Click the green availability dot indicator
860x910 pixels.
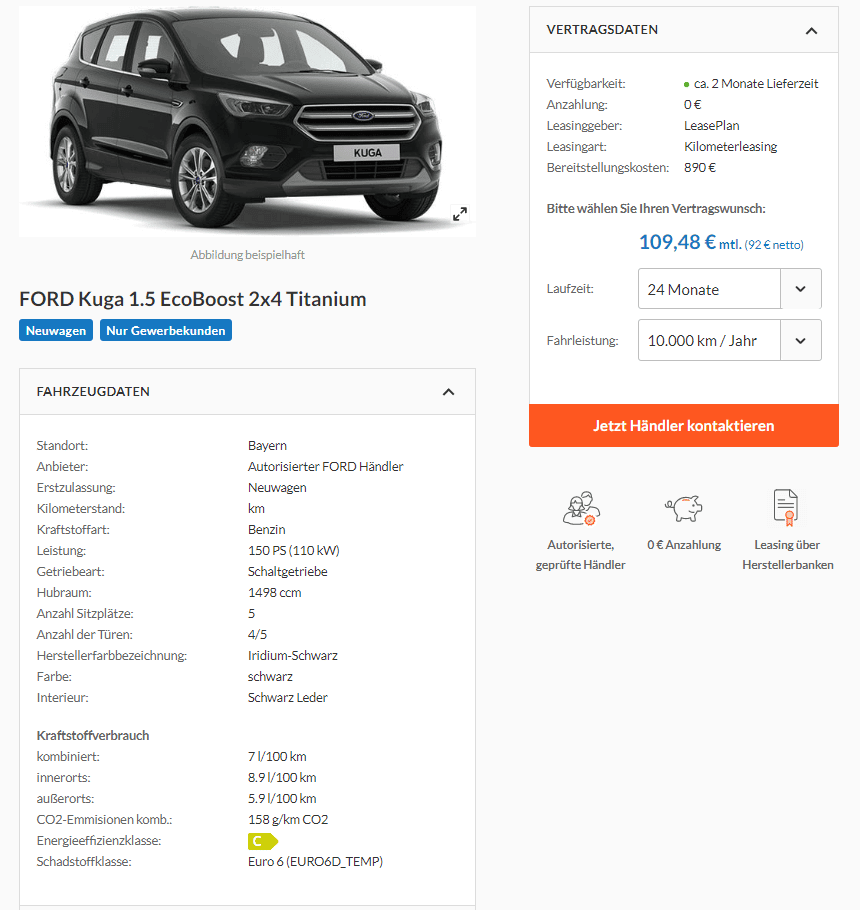[686, 85]
